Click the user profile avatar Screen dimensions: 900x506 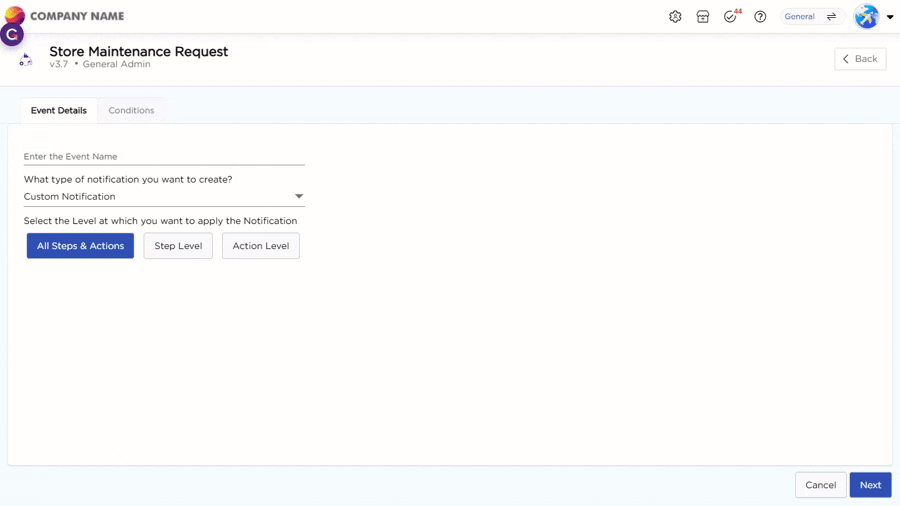point(866,17)
